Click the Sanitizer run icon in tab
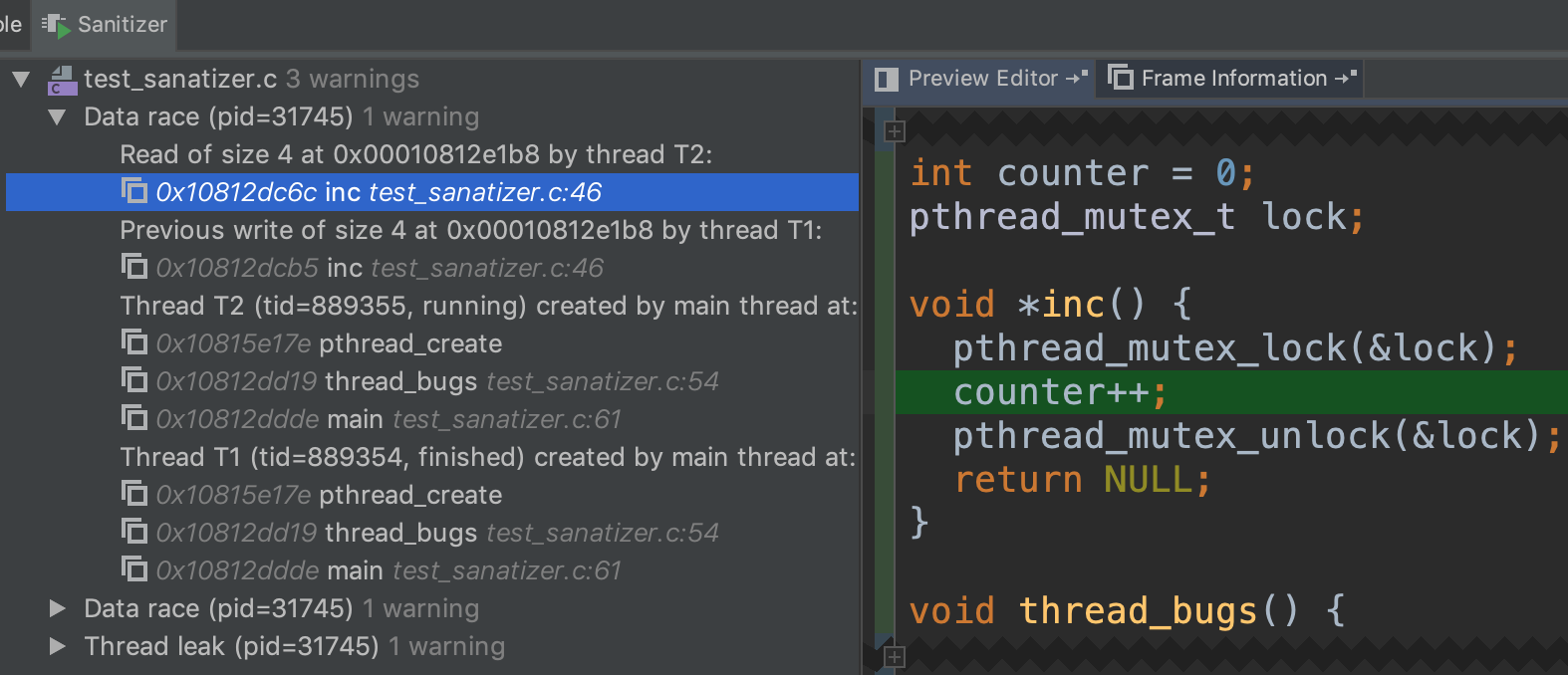This screenshot has width=1568, height=675. click(x=56, y=26)
